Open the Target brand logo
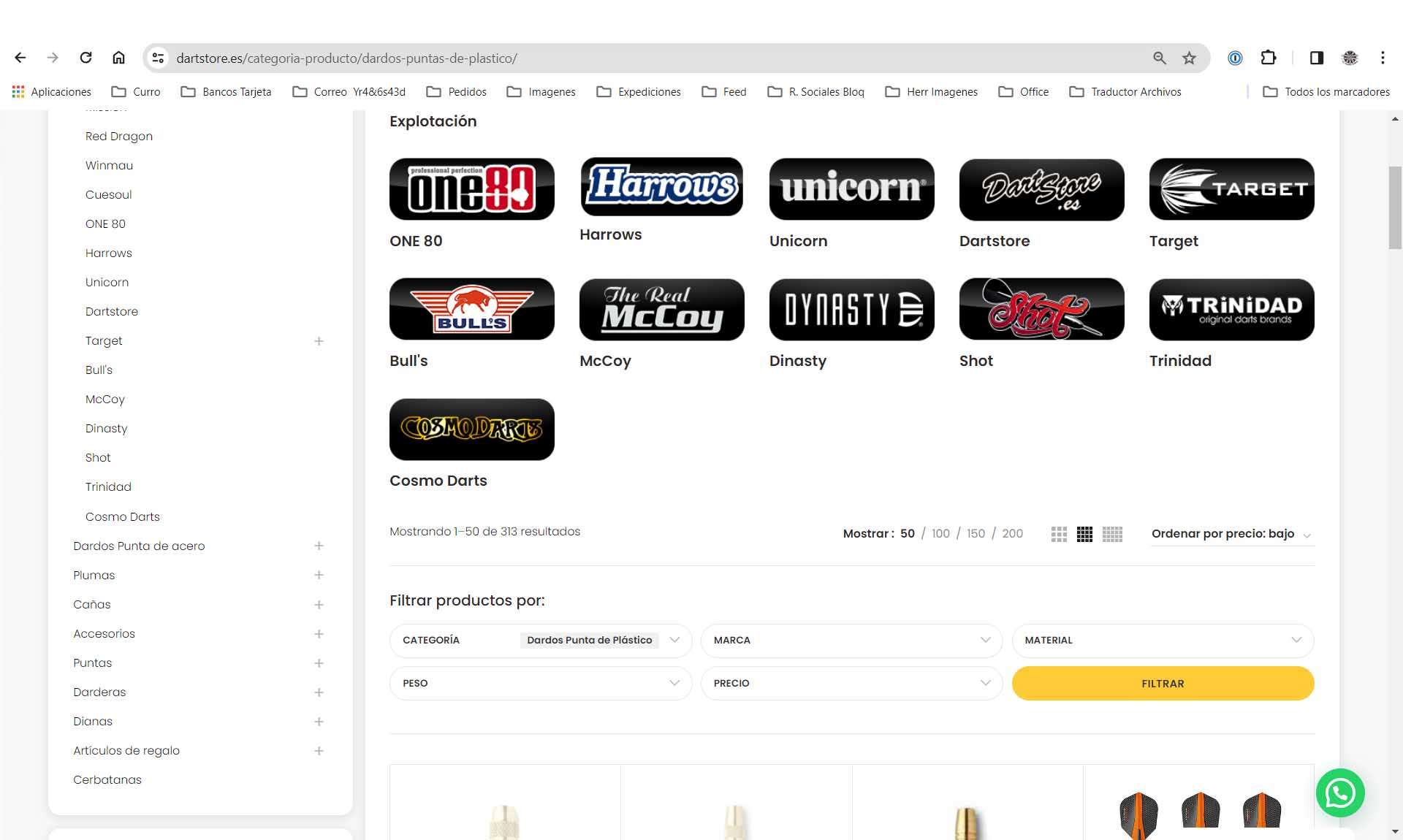1403x840 pixels. (1232, 189)
